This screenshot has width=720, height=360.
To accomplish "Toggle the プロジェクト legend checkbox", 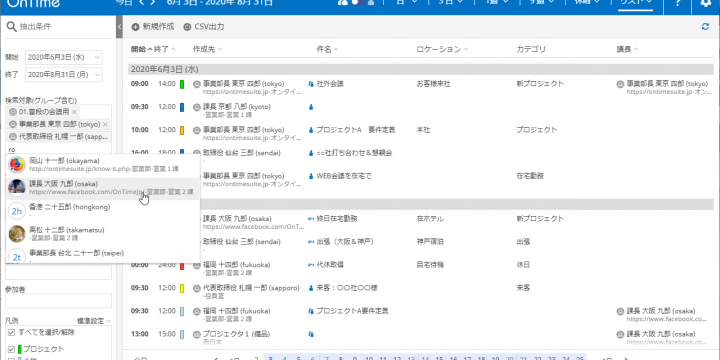I will (11, 349).
